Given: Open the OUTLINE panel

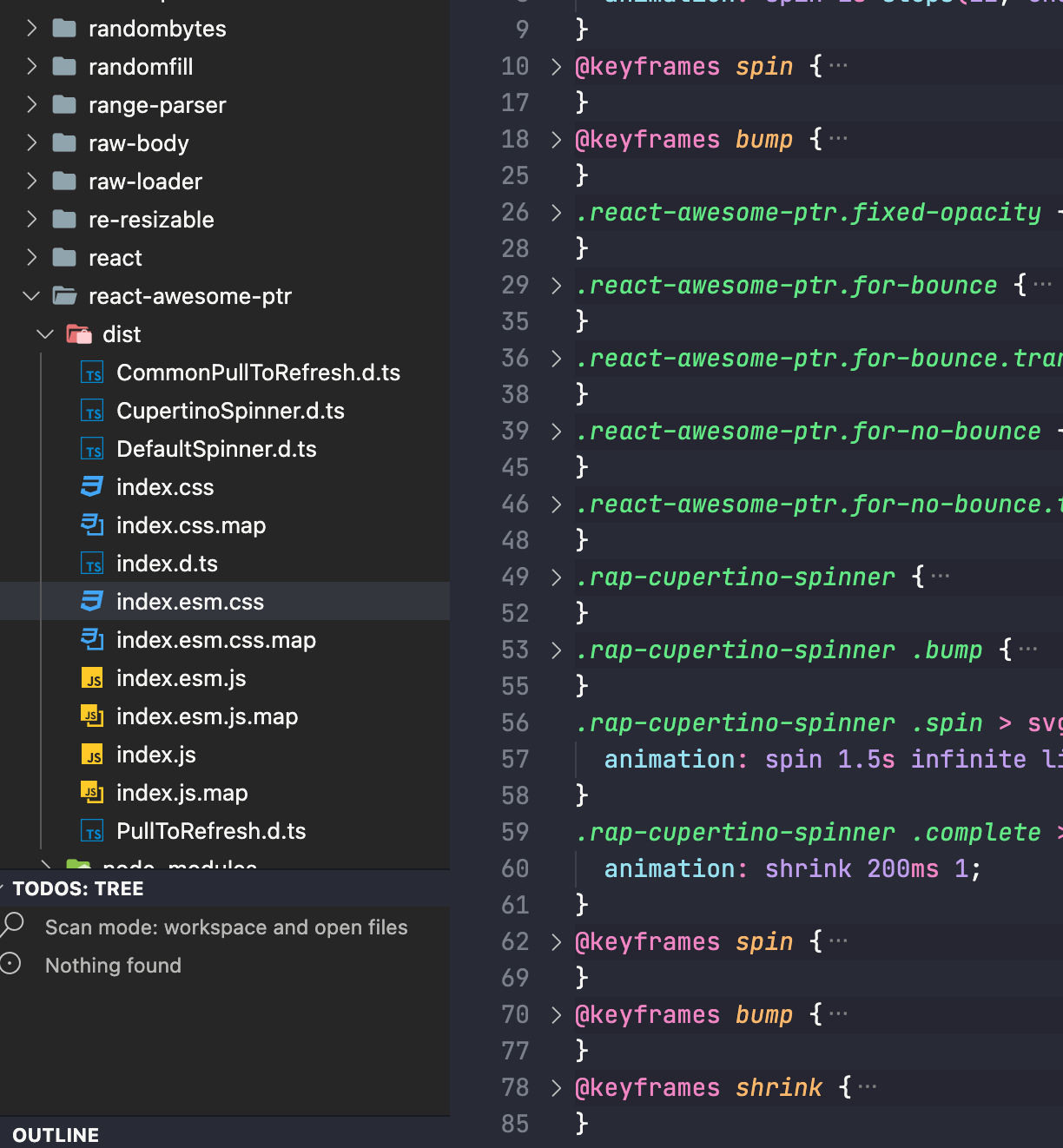Looking at the screenshot, I should coord(55,1134).
